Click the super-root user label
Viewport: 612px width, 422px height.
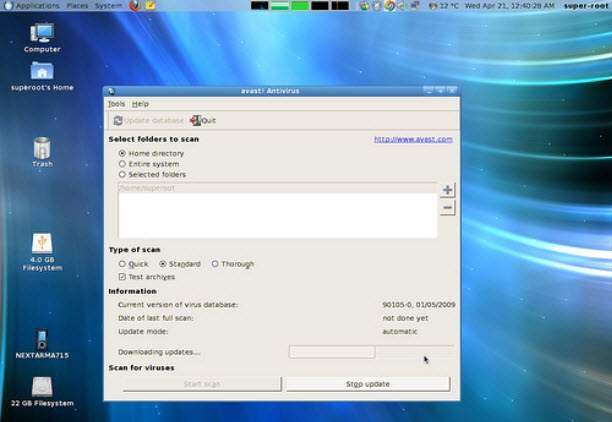click(585, 5)
